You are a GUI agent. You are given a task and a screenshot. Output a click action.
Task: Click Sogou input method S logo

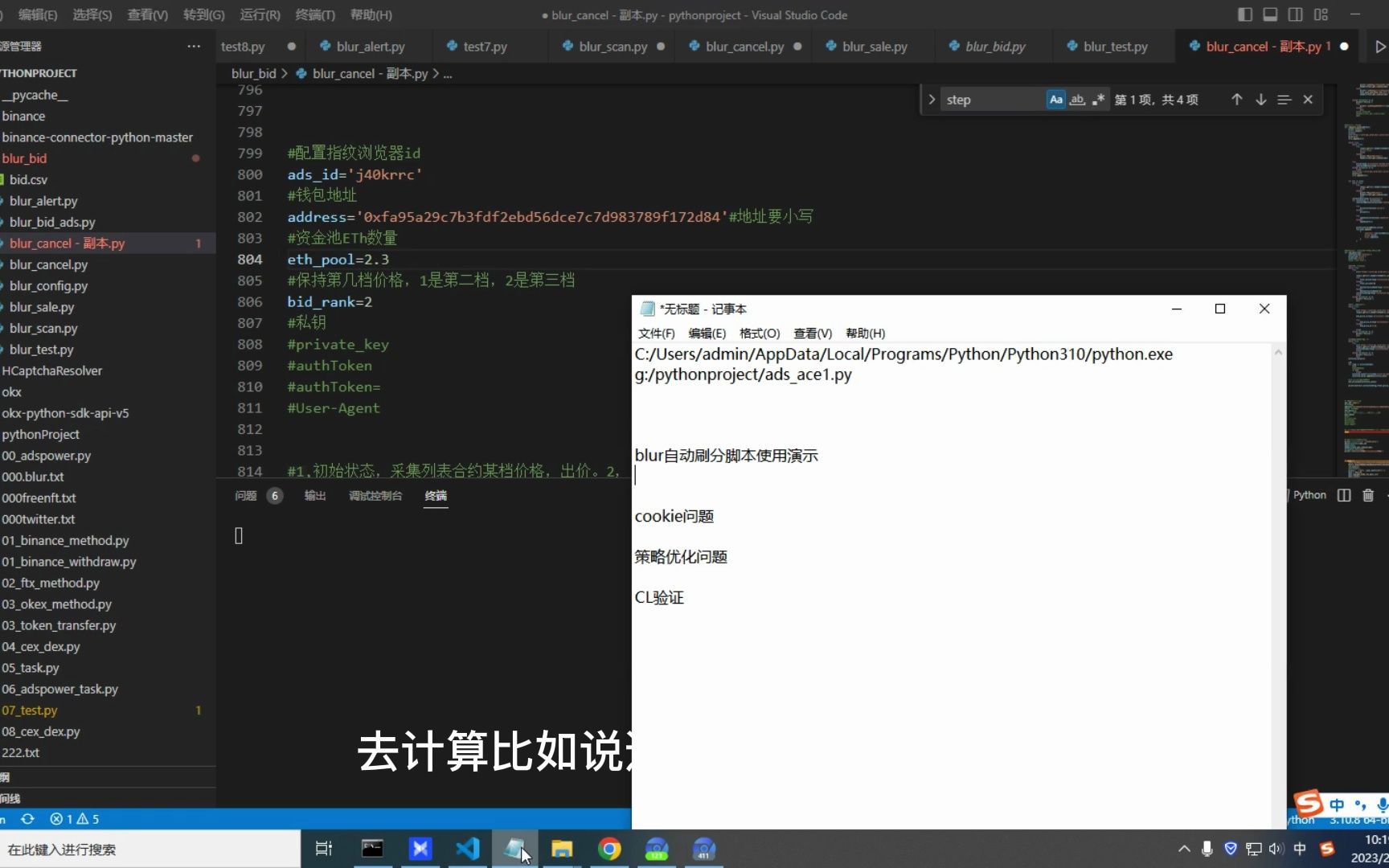click(x=1308, y=803)
